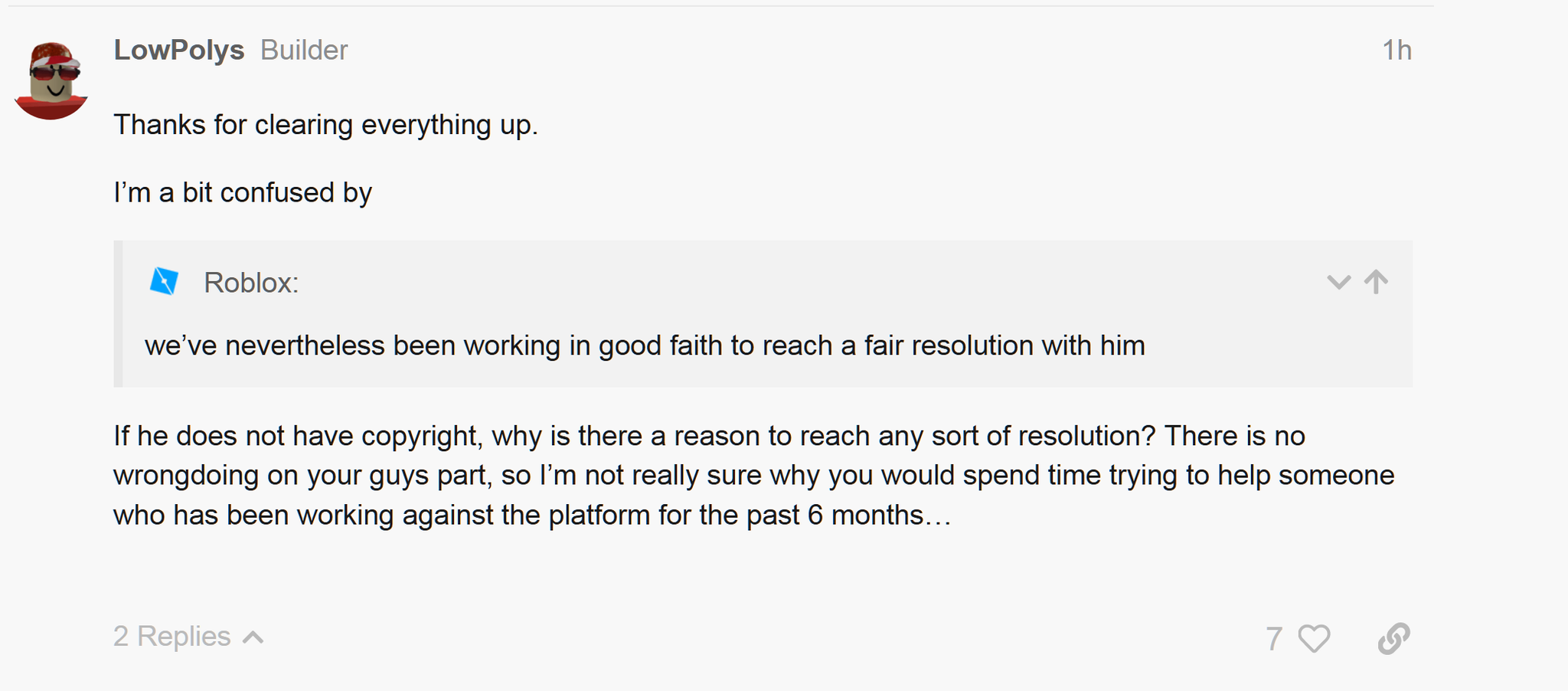Click the Roblox quote author name
1568x691 pixels.
click(251, 283)
